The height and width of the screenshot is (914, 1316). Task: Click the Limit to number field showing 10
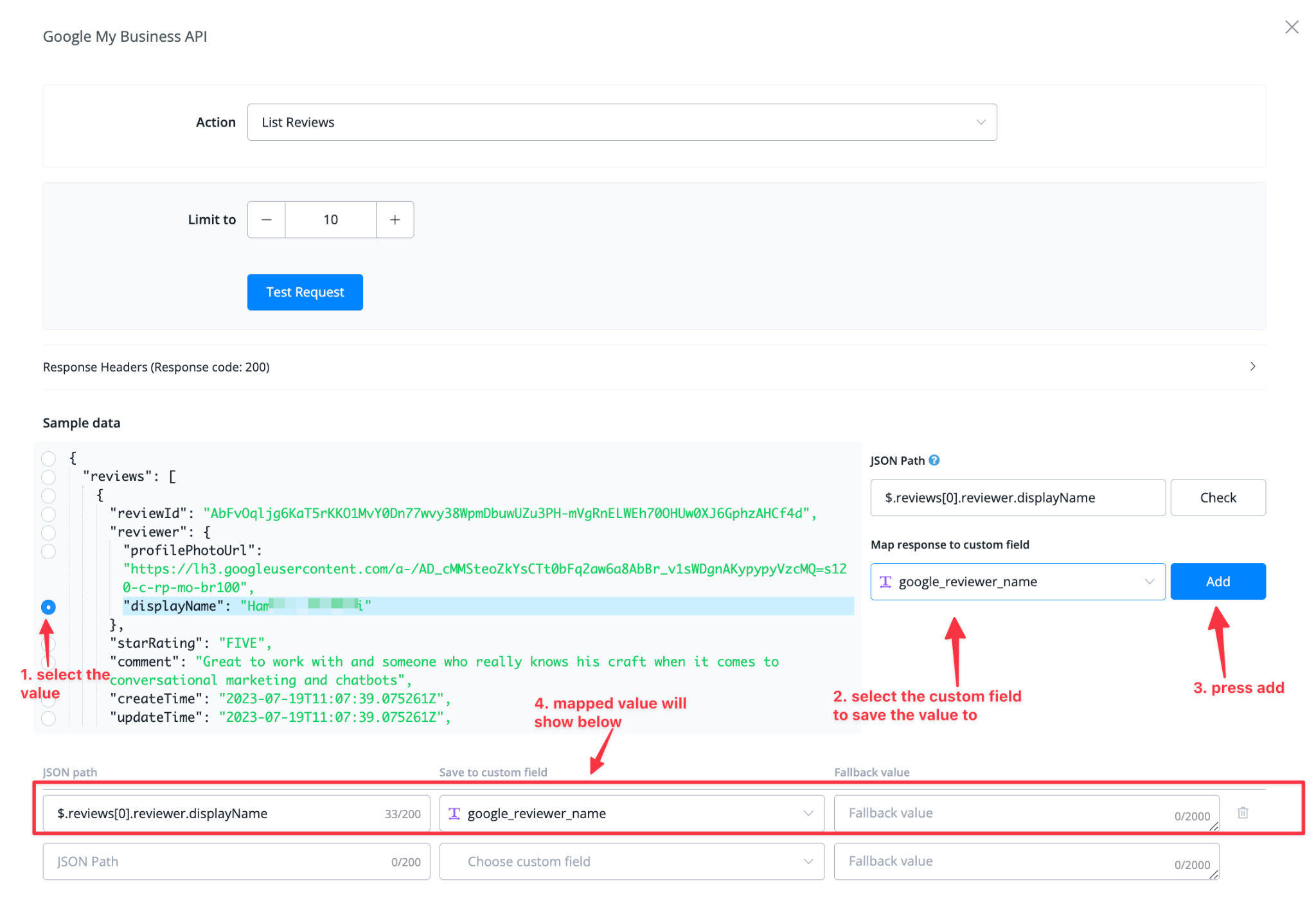(x=330, y=220)
